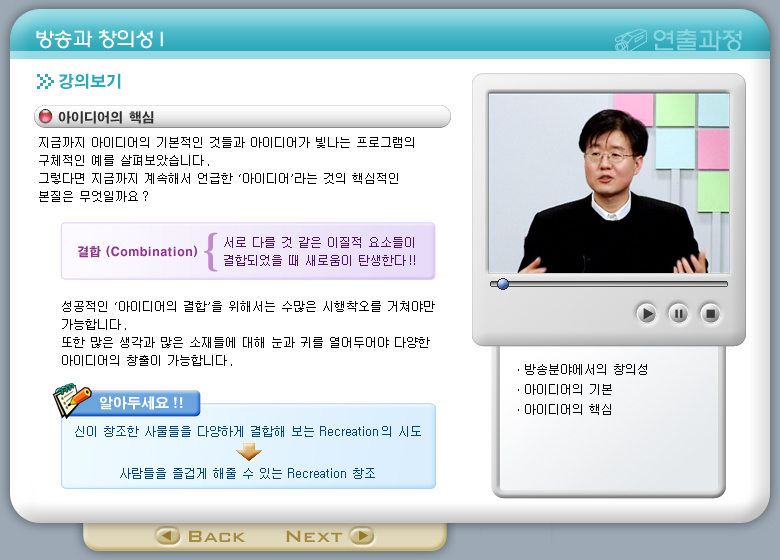The image size is (780, 560).
Task: Select 아이디어의 핵심 in the chapter list
Action: [567, 410]
